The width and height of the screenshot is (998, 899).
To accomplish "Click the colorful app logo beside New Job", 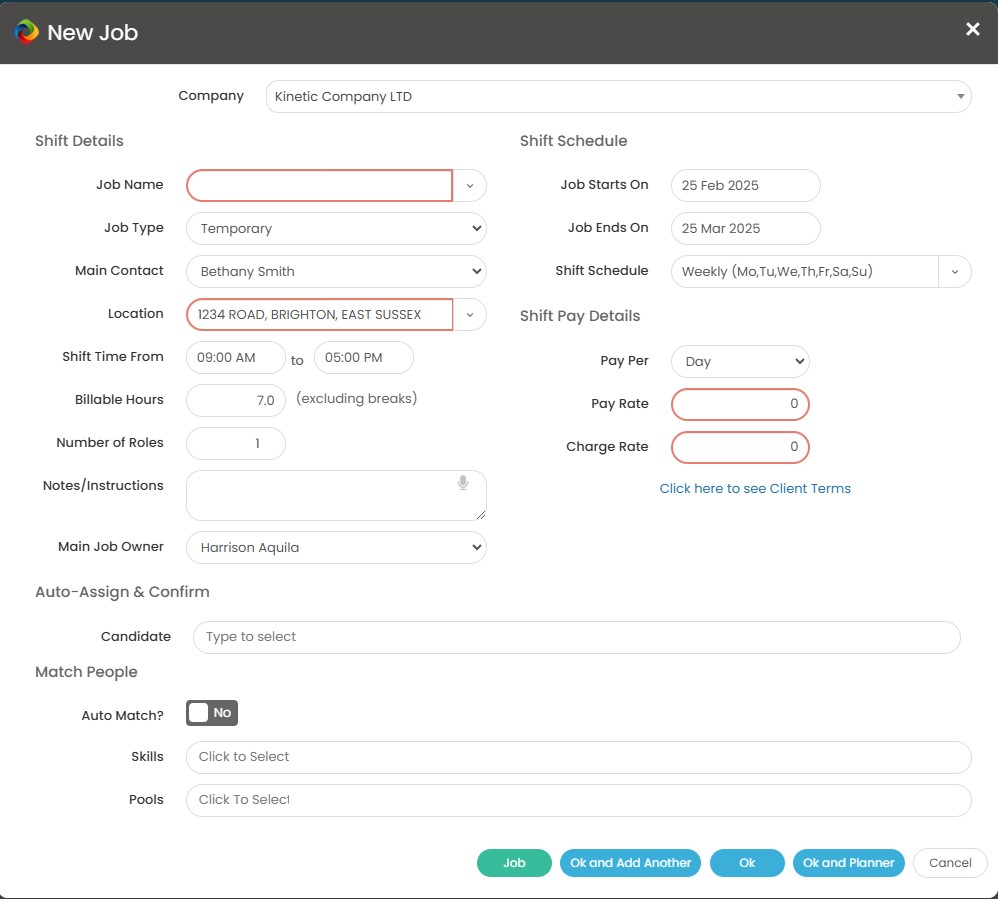I will click(26, 32).
